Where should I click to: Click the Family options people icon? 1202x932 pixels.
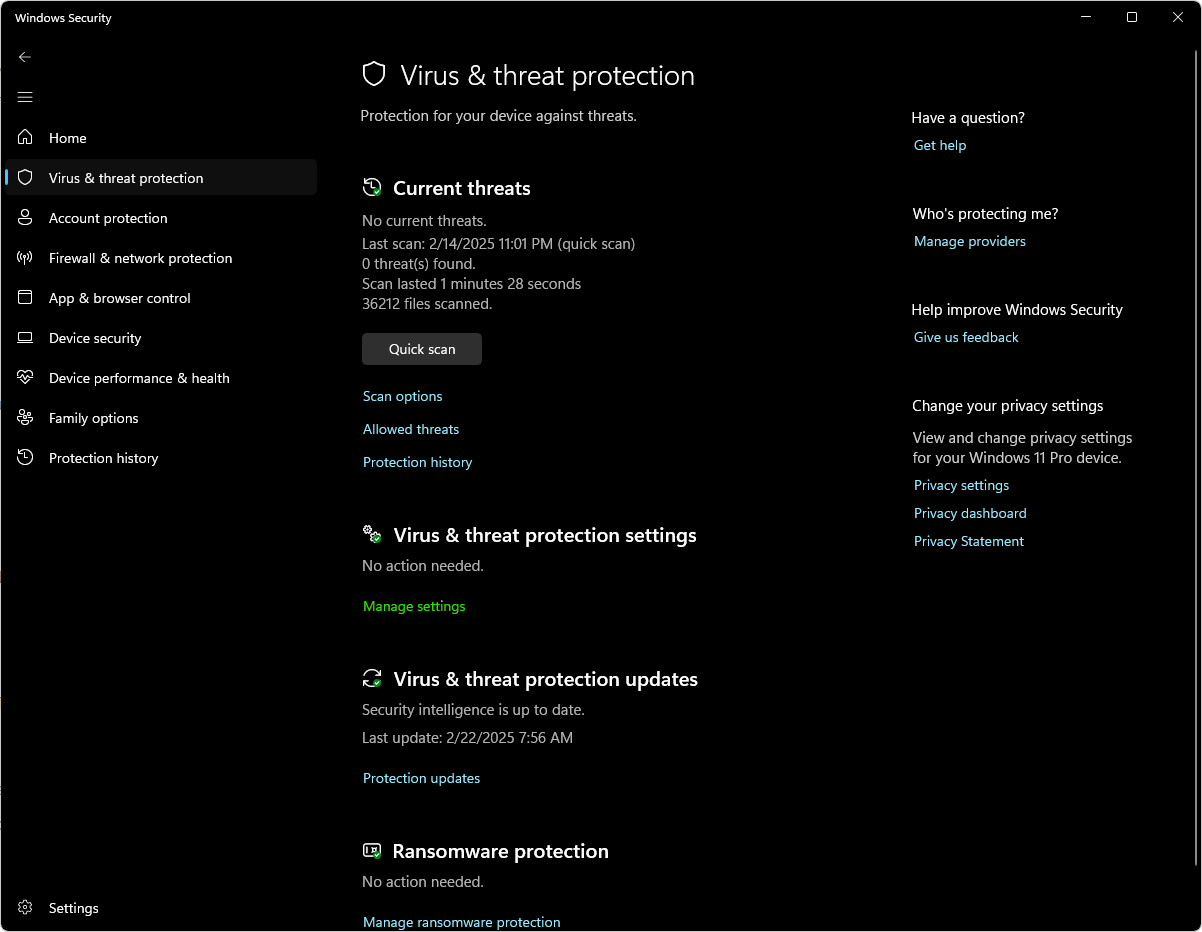pyautogui.click(x=25, y=418)
